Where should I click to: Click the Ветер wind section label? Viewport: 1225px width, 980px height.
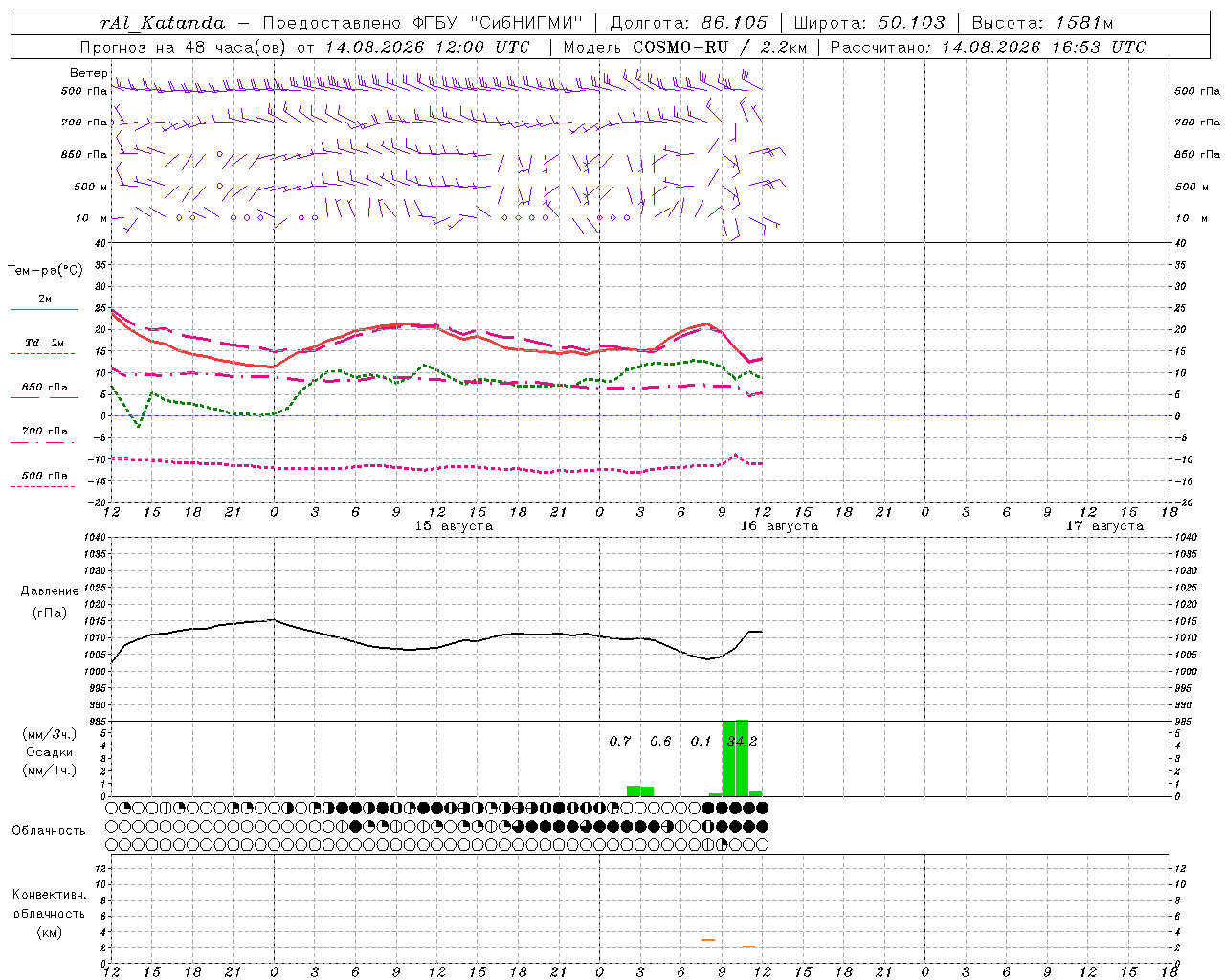[88, 73]
